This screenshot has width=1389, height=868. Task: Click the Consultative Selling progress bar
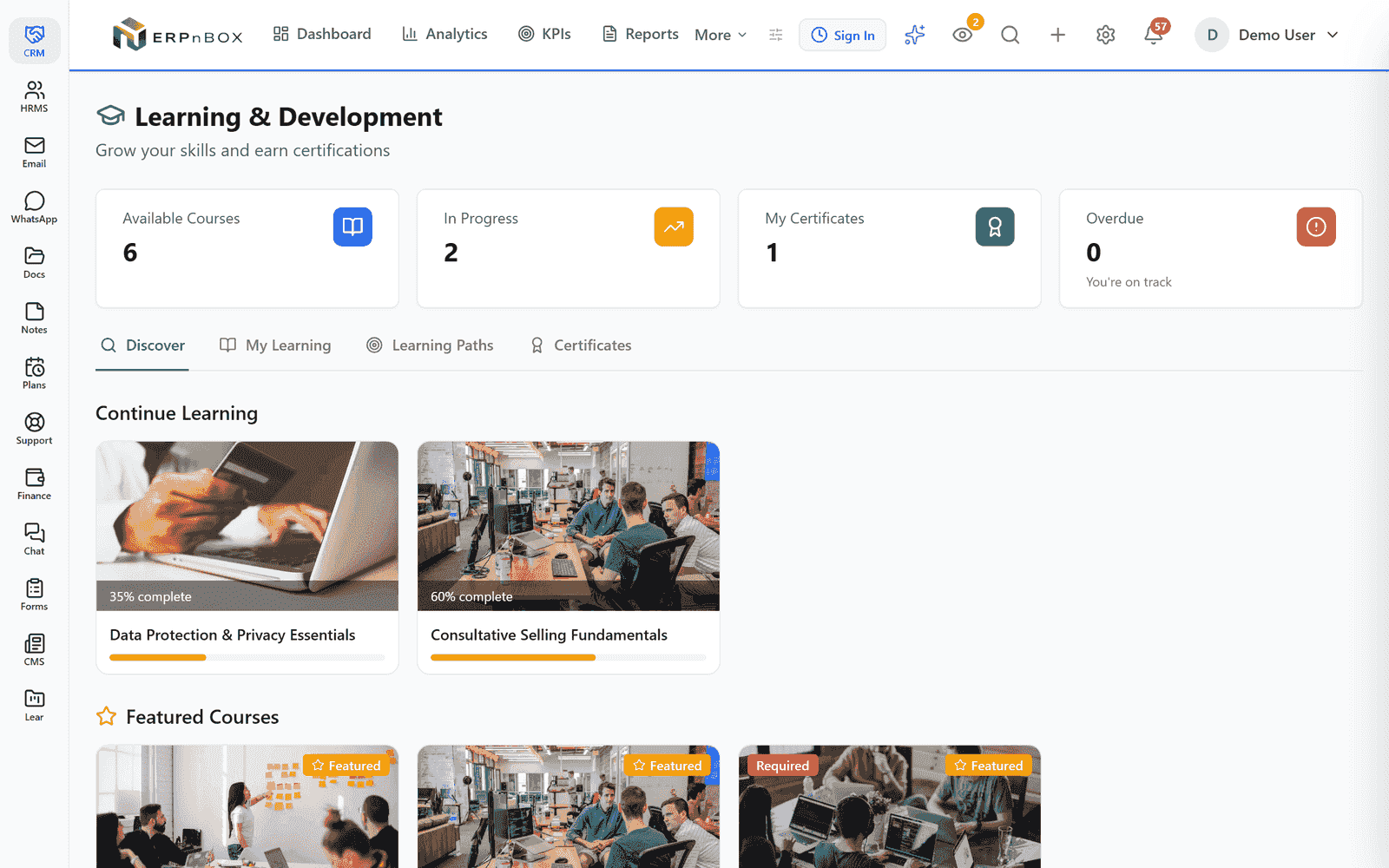tap(569, 658)
